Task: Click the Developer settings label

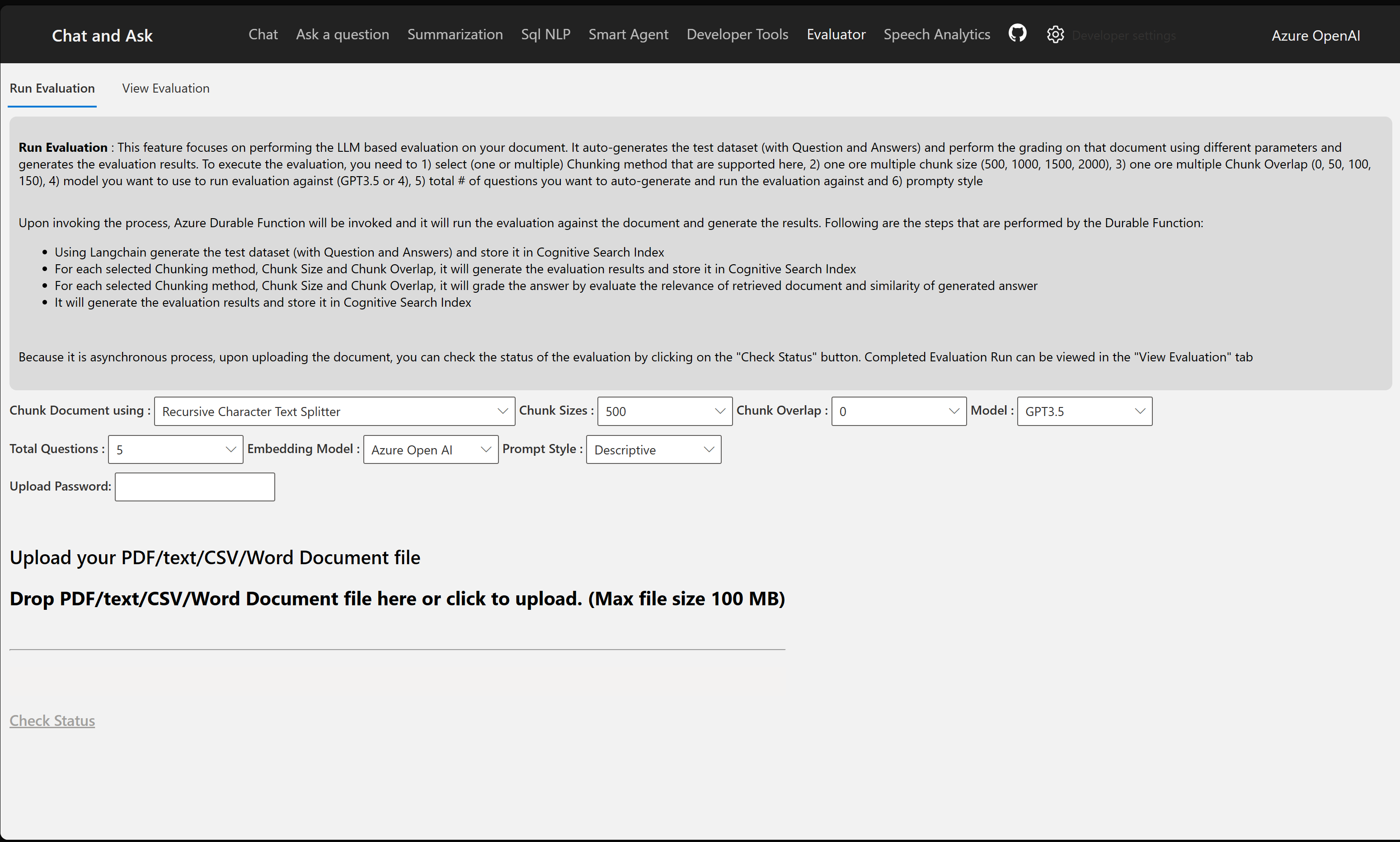Action: pos(1123,36)
